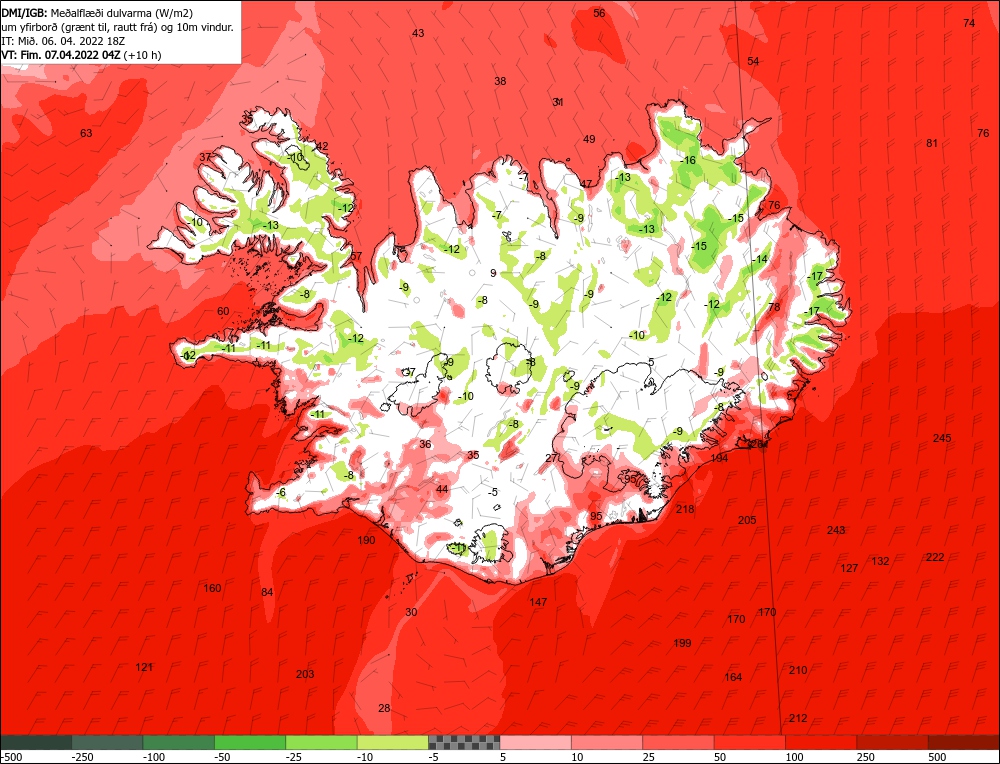
Task: Select the bright red swatch between 100 and 250
Action: 821,742
